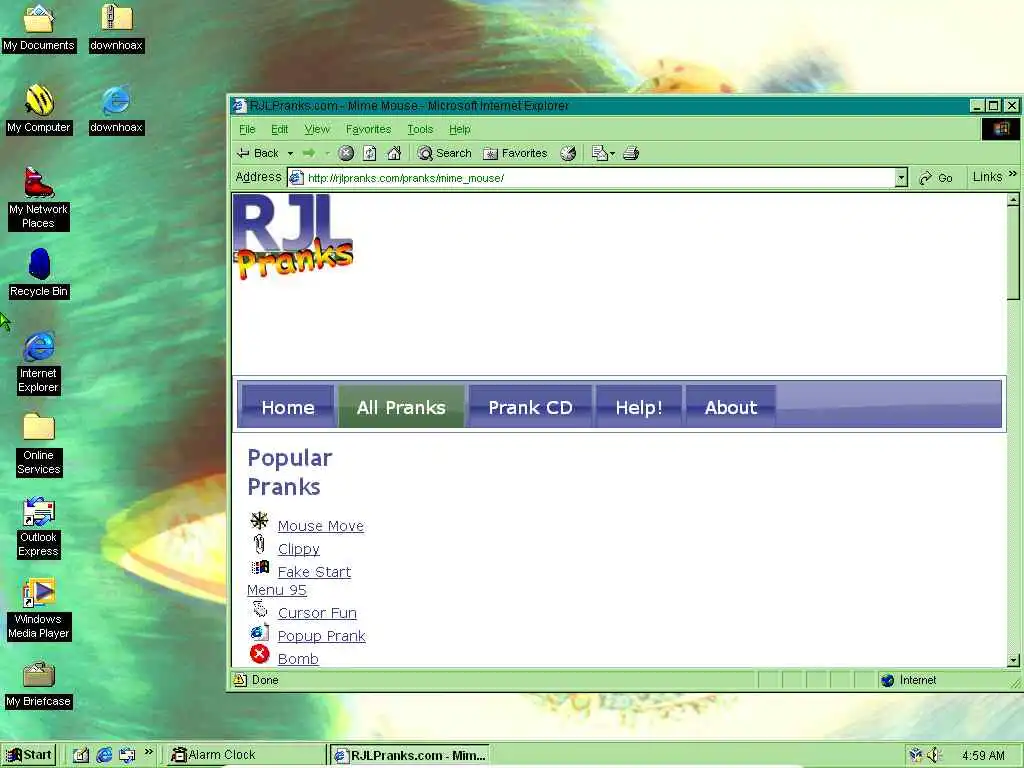Image resolution: width=1024 pixels, height=768 pixels.
Task: Click the History globe icon
Action: point(568,153)
